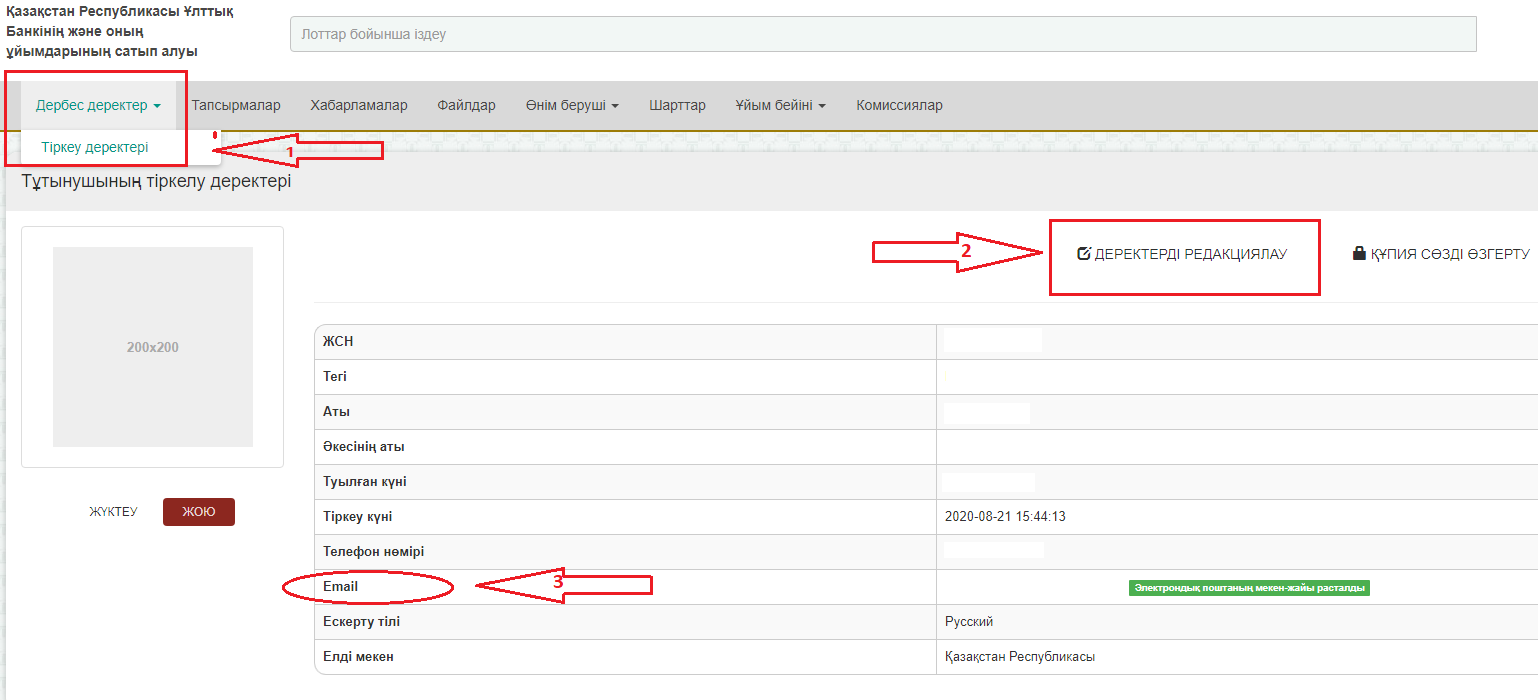Open the Өнім беруші dropdown menu
Screen dimensions: 1538x700
[x=572, y=105]
